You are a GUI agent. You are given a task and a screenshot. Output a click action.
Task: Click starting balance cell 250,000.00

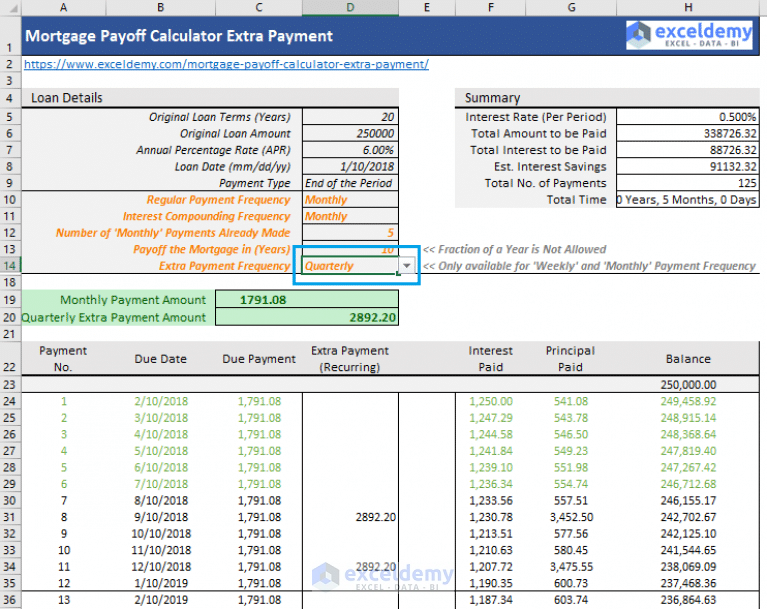[x=688, y=384]
